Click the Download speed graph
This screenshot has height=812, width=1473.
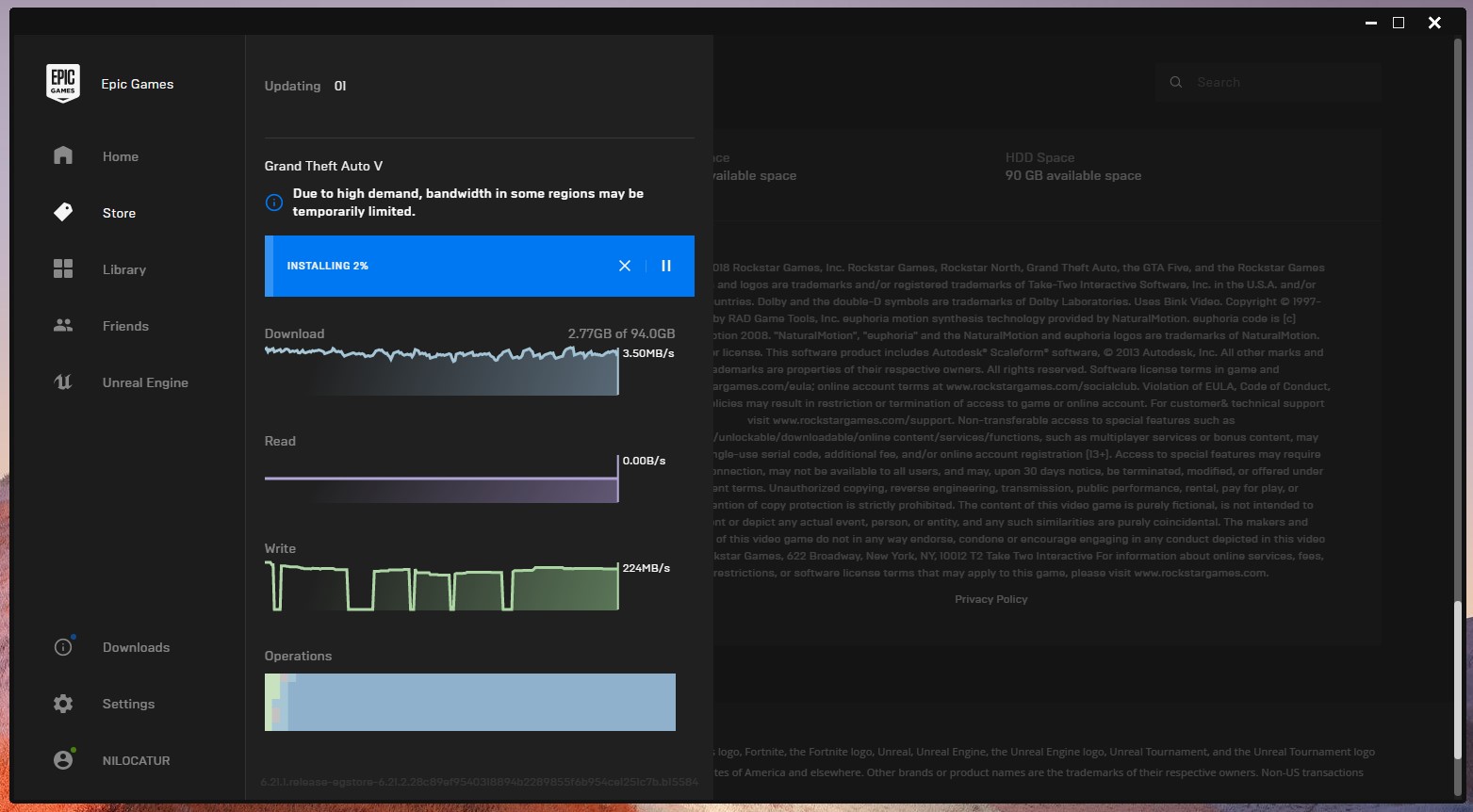coord(442,371)
